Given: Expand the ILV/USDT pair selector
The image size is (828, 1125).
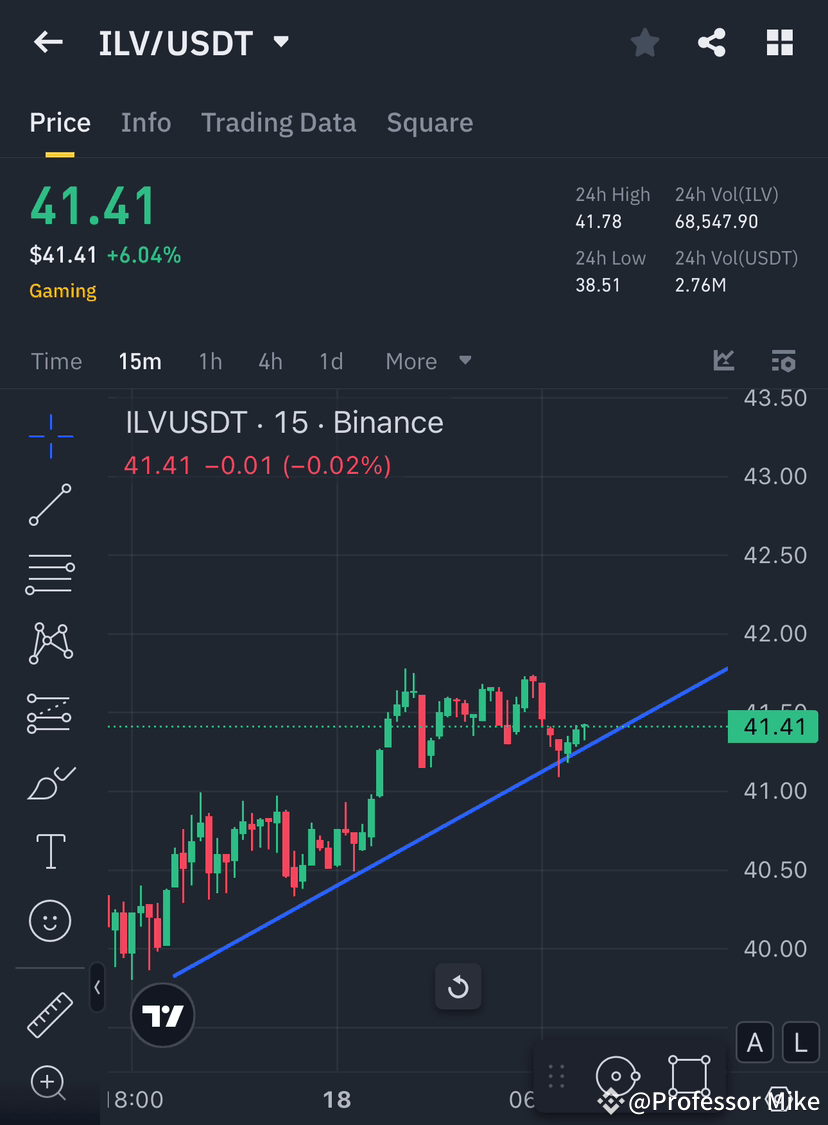Looking at the screenshot, I should tap(280, 42).
